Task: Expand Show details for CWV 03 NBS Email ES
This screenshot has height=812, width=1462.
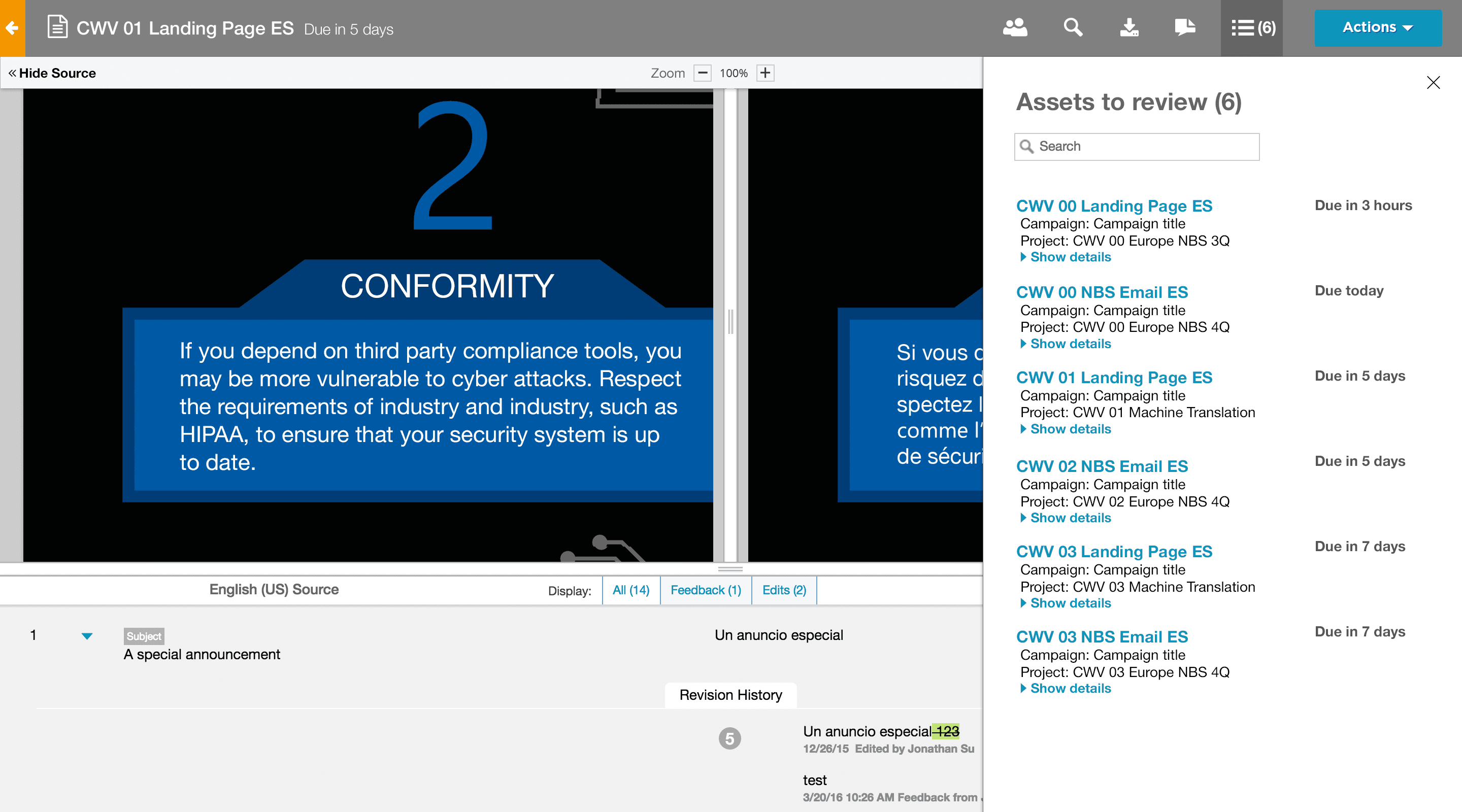Action: (x=1070, y=688)
